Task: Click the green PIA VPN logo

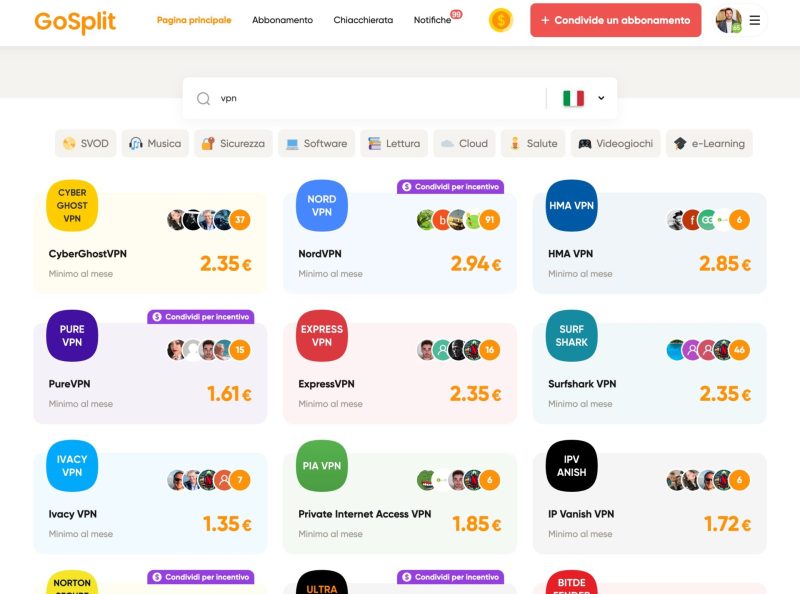Action: pos(322,466)
